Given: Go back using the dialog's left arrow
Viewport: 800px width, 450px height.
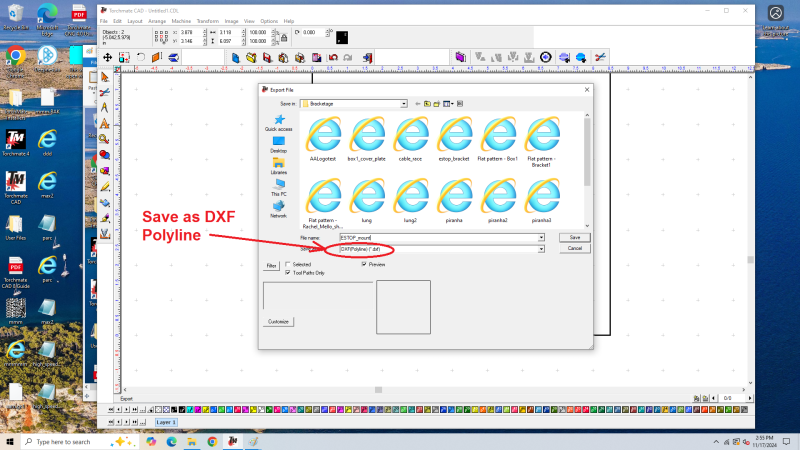Looking at the screenshot, I should tap(418, 104).
